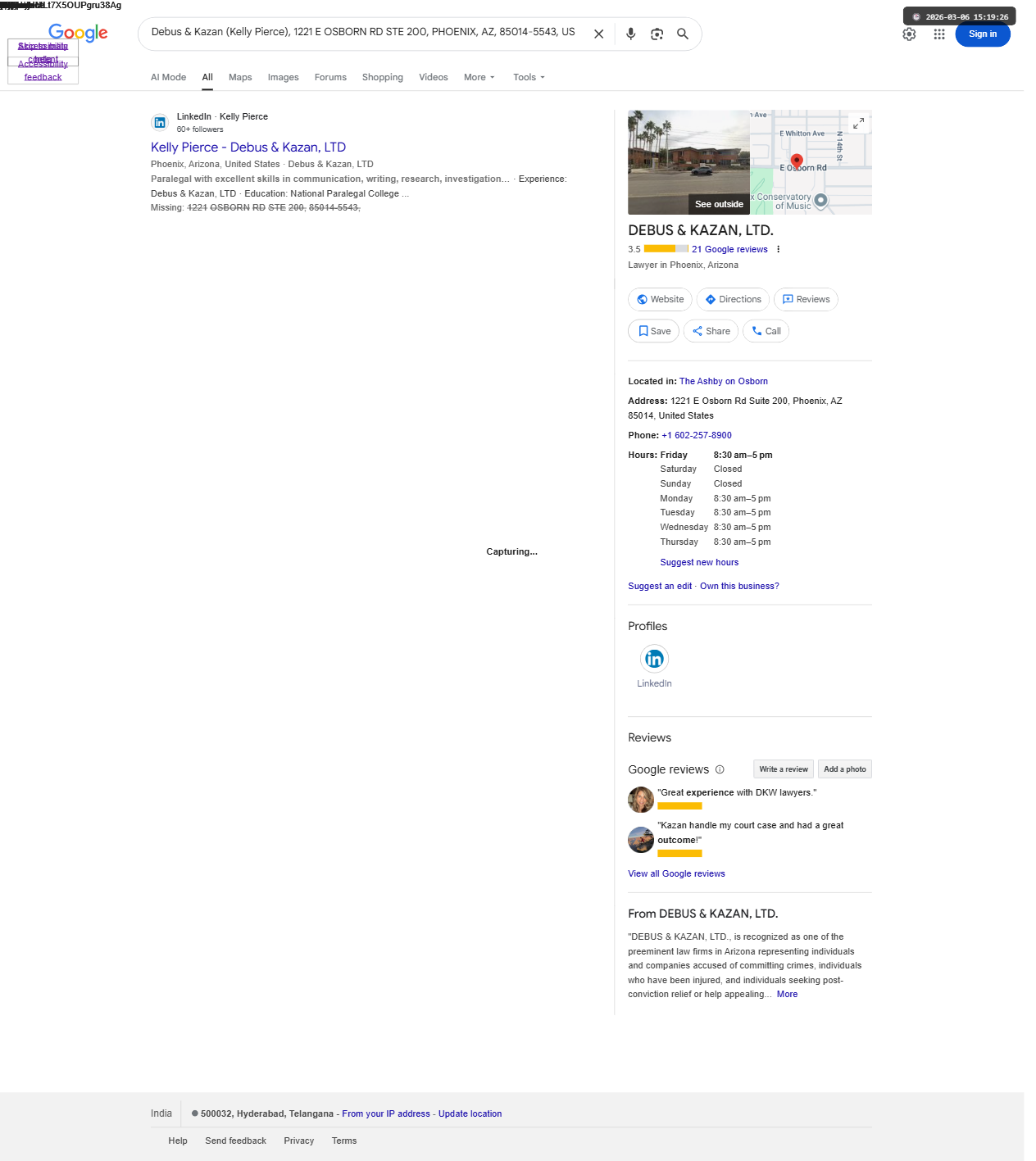Click Add a photo button
This screenshot has width=1036, height=1161.
coord(844,769)
